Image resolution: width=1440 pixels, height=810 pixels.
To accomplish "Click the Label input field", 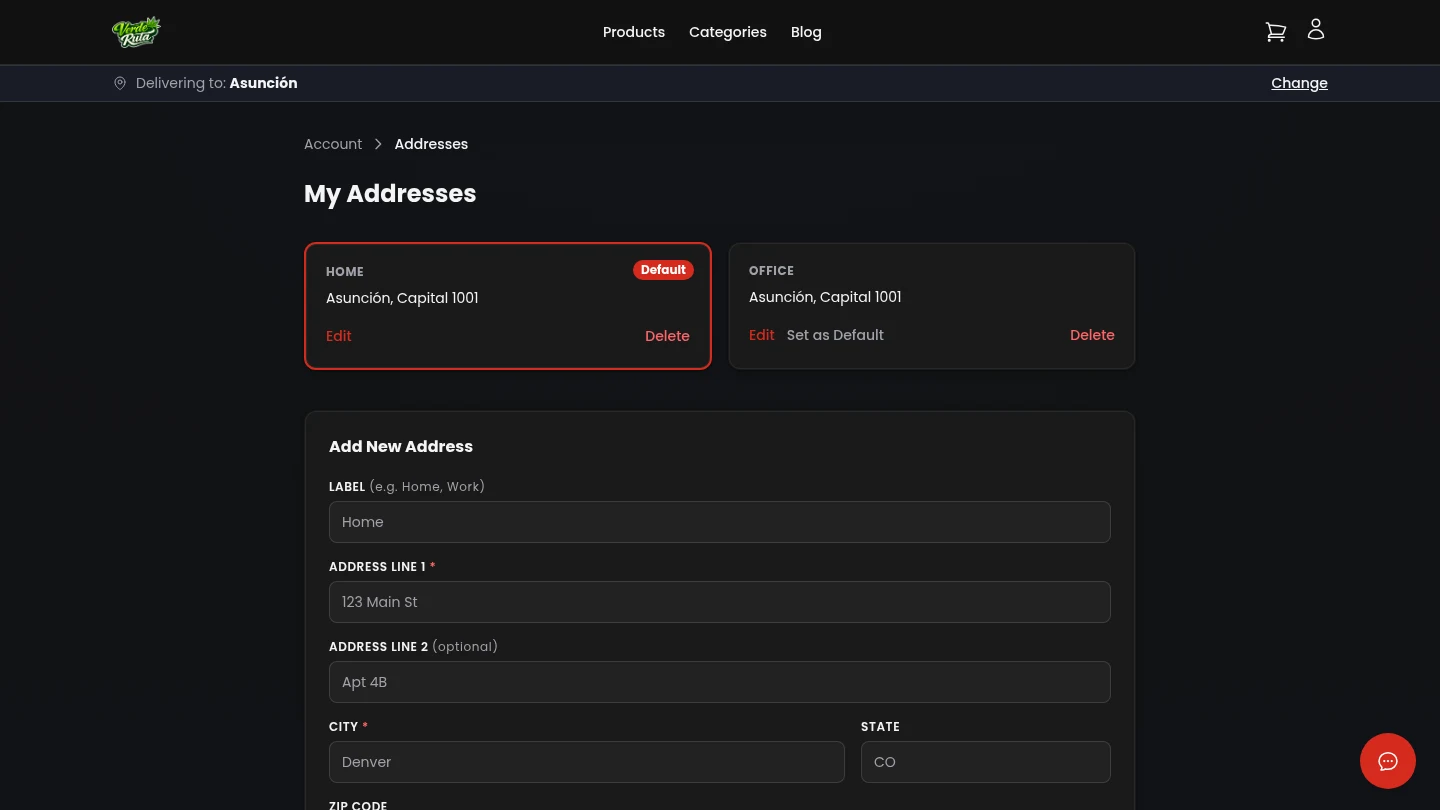I will click(x=720, y=522).
